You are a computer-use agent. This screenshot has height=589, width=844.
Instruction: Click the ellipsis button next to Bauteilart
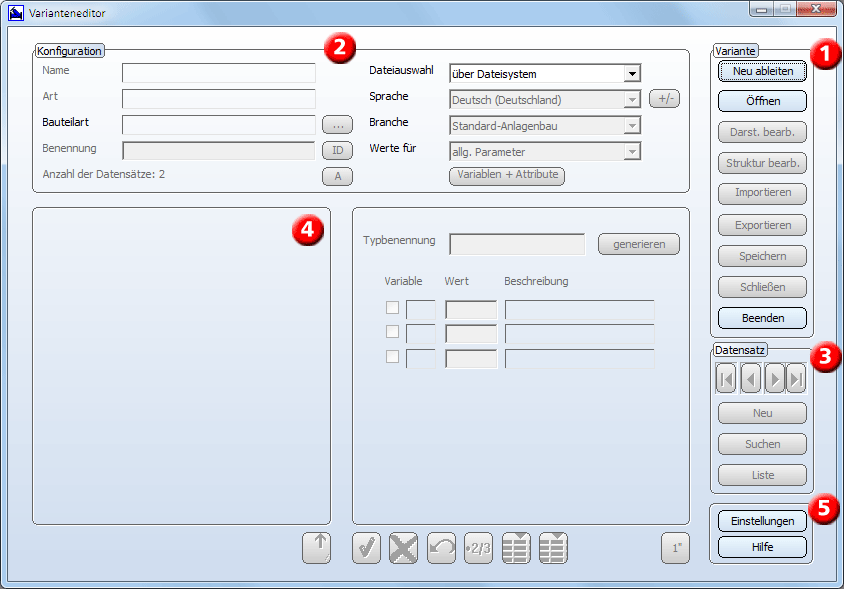[337, 124]
